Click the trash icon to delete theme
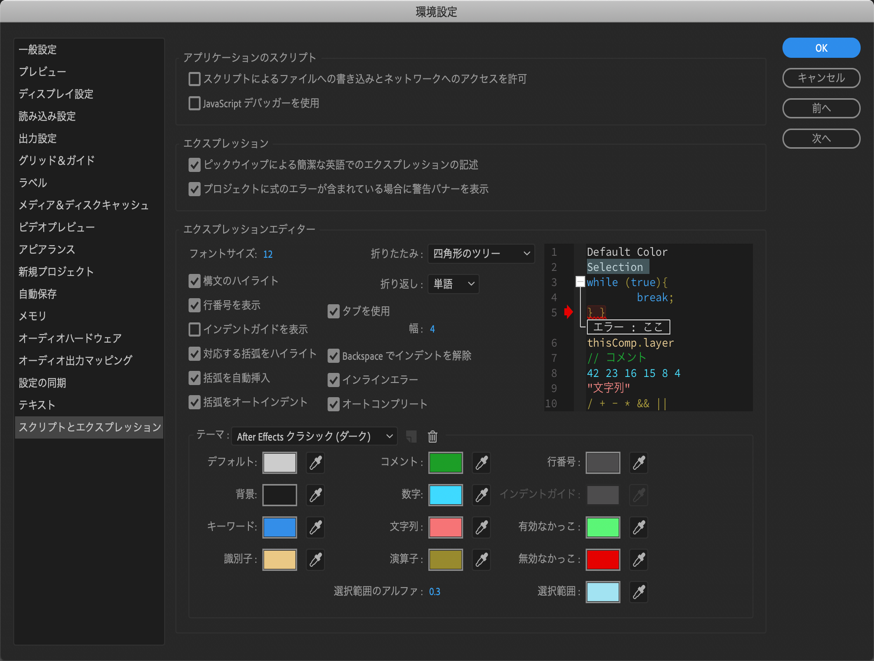Screen dimensions: 874x661 coord(433,436)
